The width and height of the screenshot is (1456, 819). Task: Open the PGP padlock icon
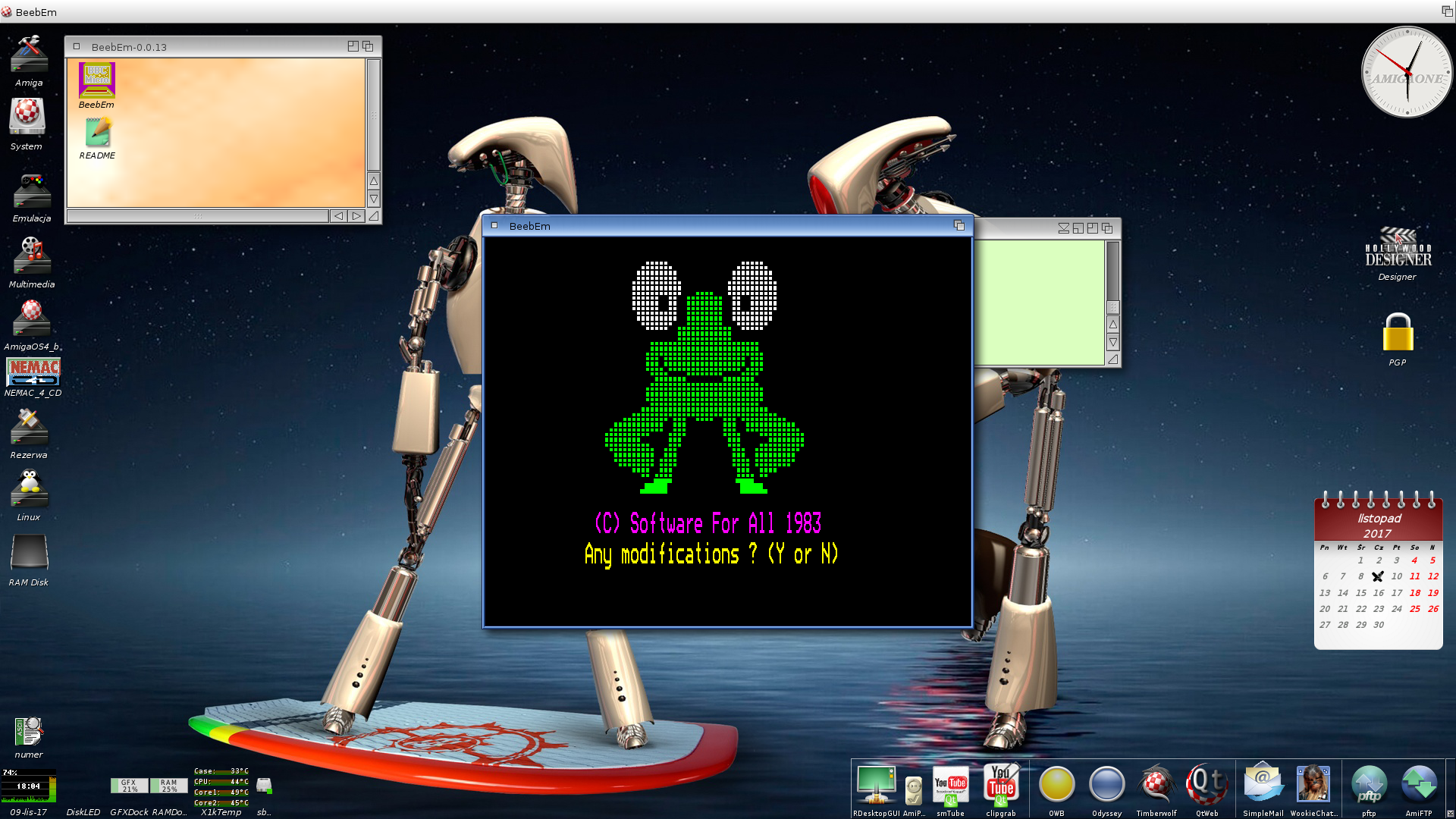[1398, 332]
